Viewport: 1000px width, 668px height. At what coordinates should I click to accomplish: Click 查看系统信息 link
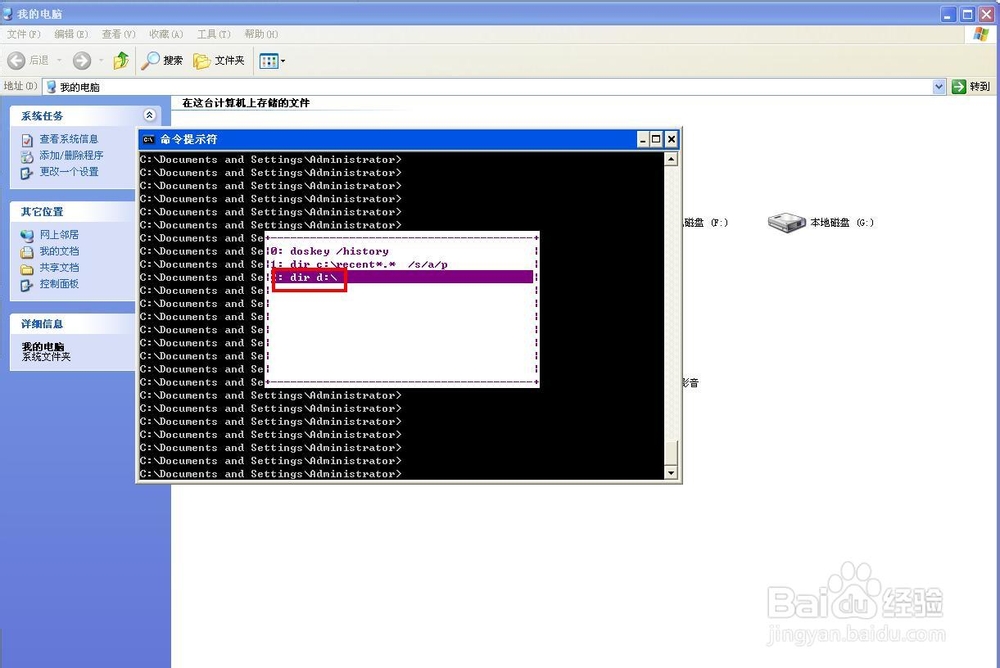69,139
